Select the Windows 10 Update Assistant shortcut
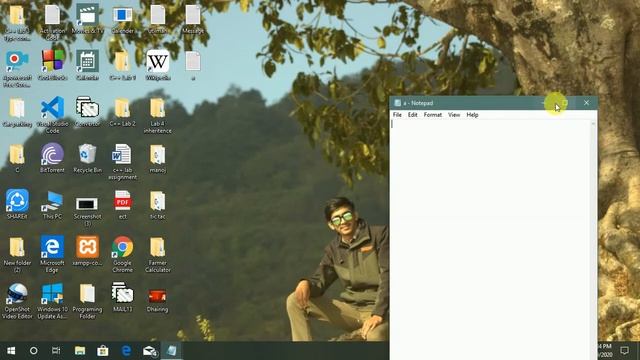The height and width of the screenshot is (360, 640). coord(52,301)
